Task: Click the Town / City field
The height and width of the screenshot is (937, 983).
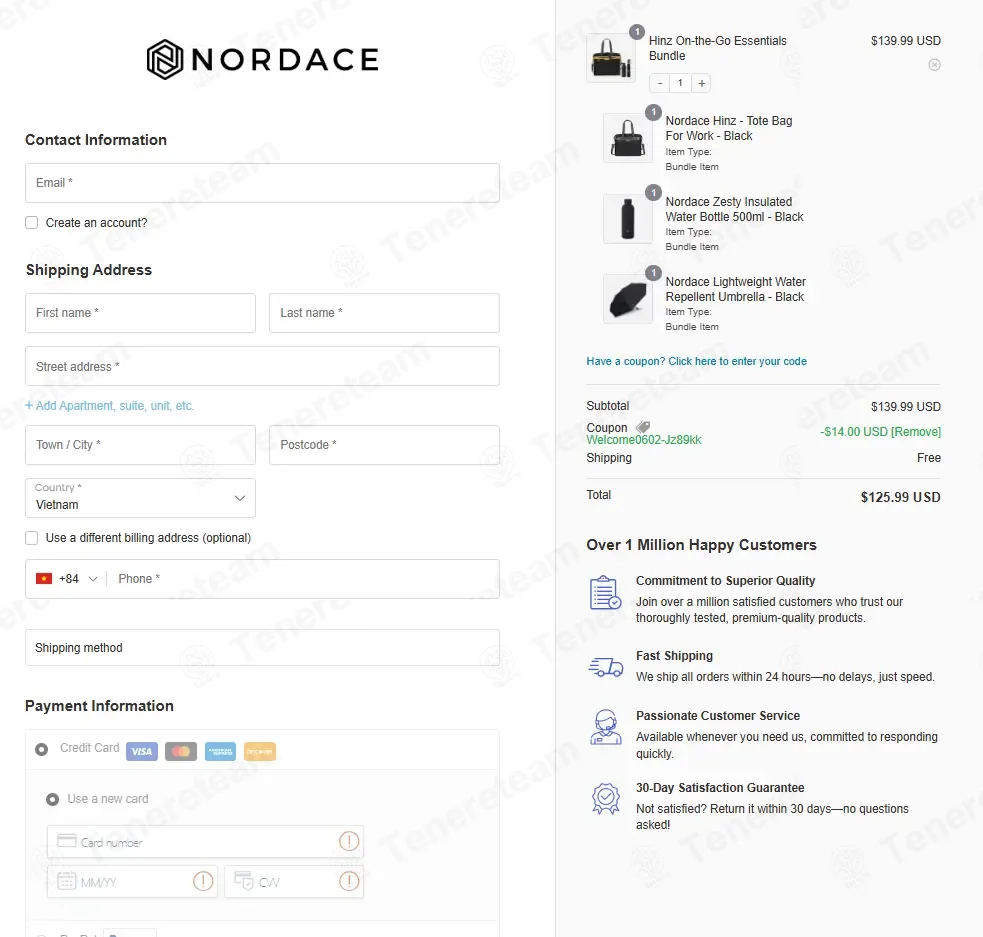Action: [x=140, y=445]
